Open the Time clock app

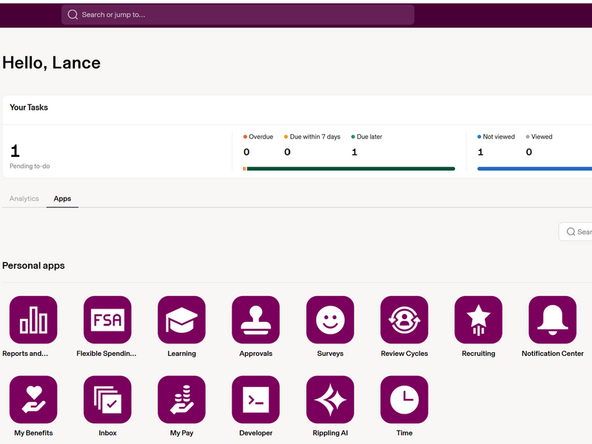(x=404, y=399)
